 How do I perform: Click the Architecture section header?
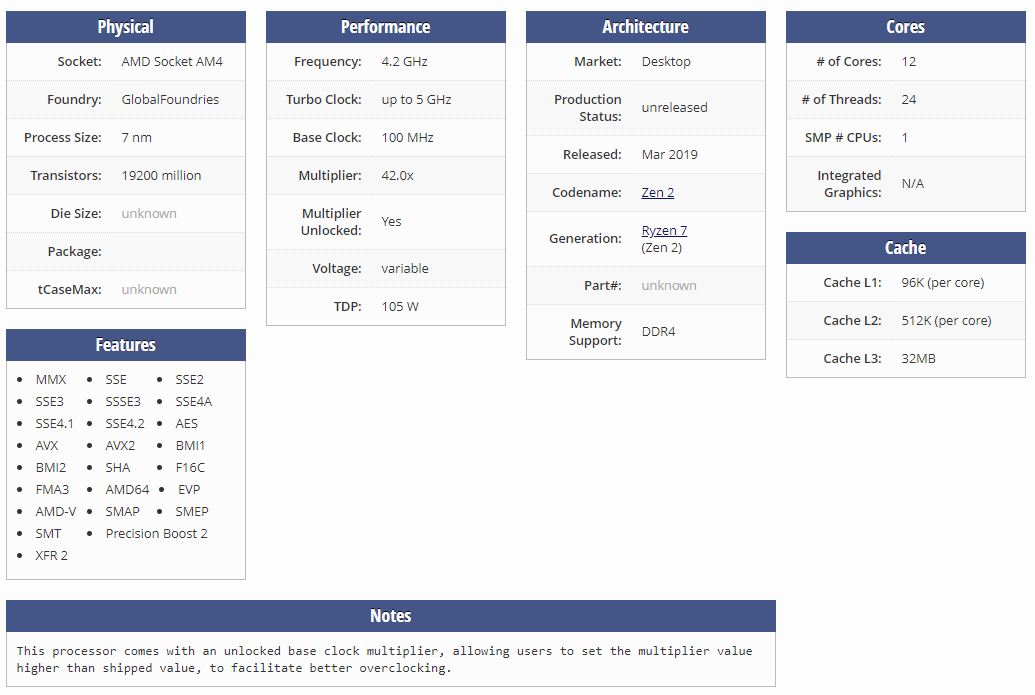tap(646, 27)
